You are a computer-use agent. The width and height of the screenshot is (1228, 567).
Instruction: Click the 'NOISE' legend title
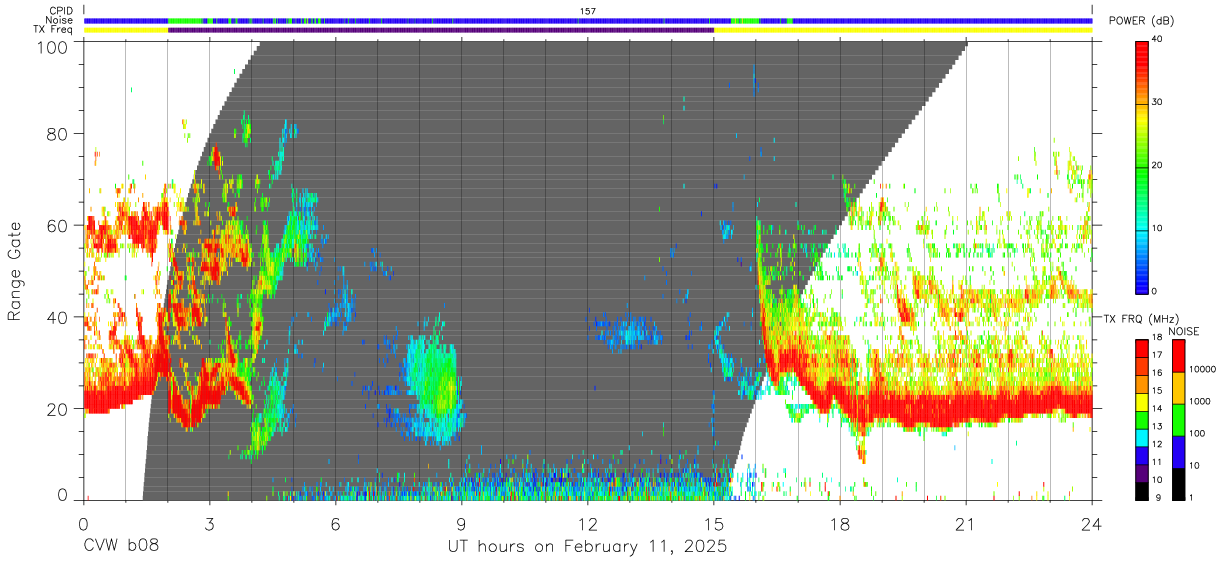point(1183,331)
